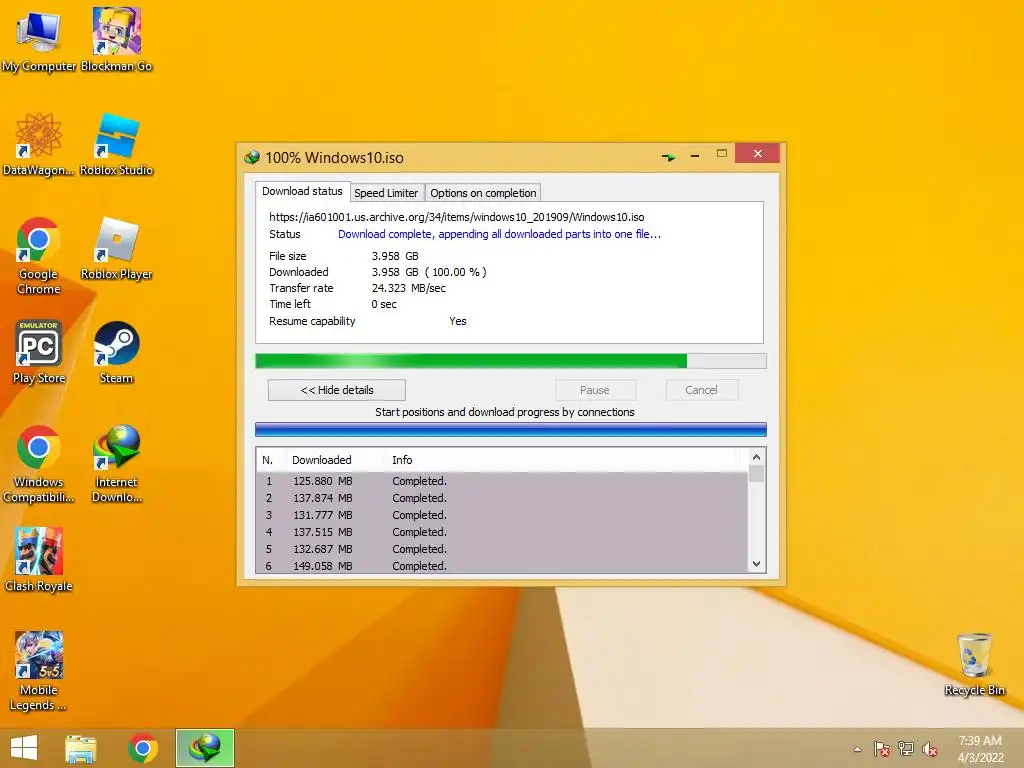The height and width of the screenshot is (768, 1024).
Task: Click the Download complete status message
Action: [x=499, y=234]
